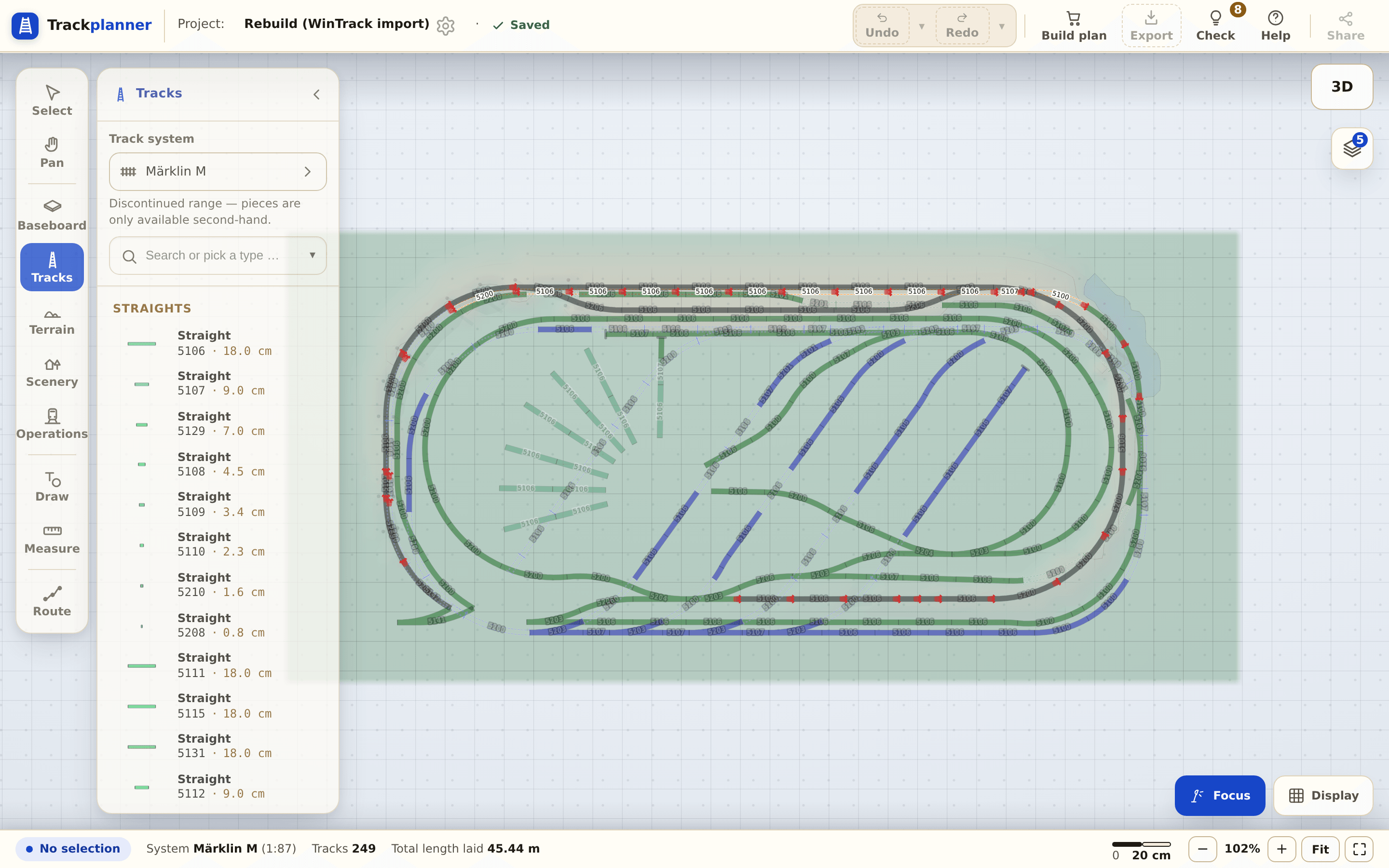This screenshot has height=868, width=1389.
Task: Open Help
Action: point(1275,26)
